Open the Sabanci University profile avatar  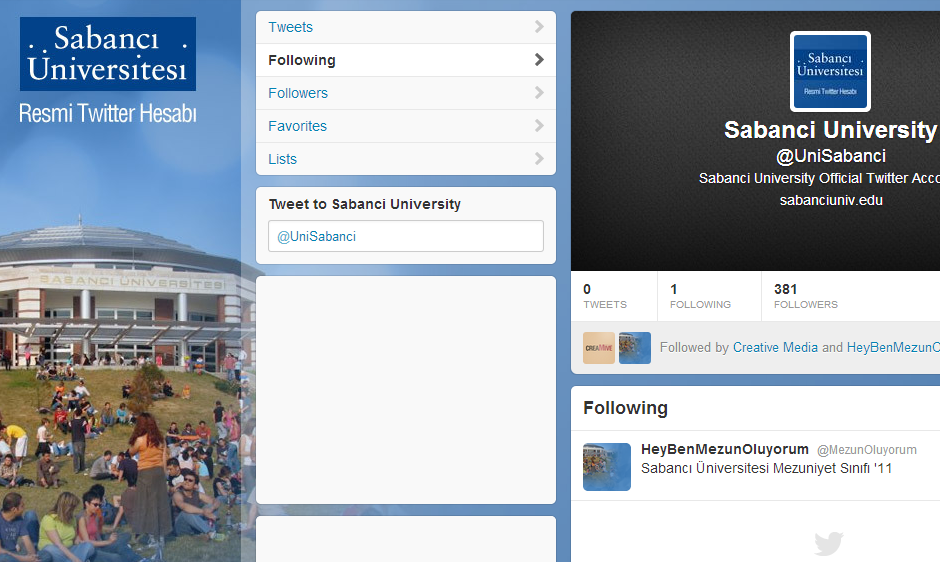830,71
